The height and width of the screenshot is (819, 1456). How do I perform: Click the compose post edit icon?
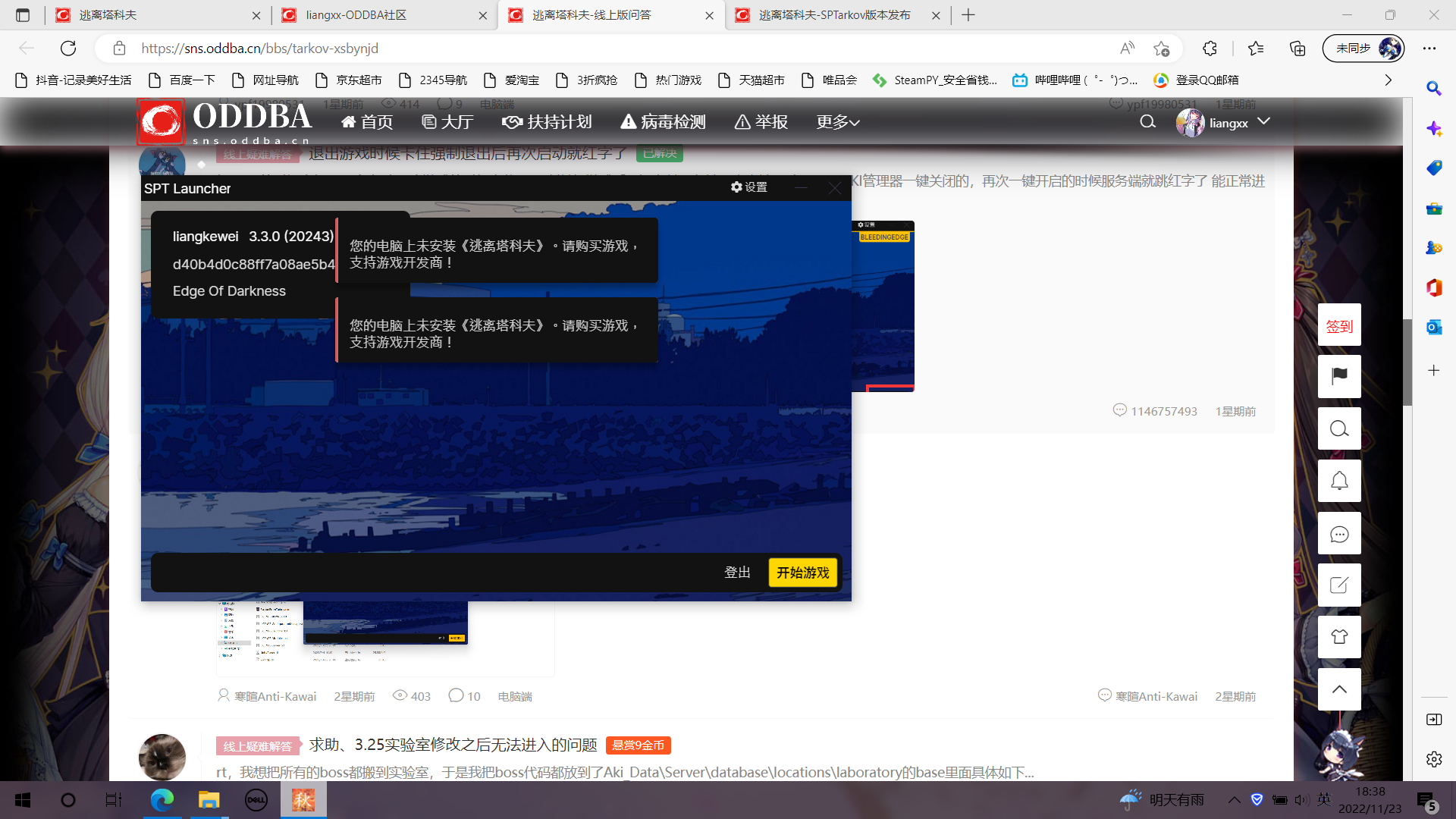1339,585
